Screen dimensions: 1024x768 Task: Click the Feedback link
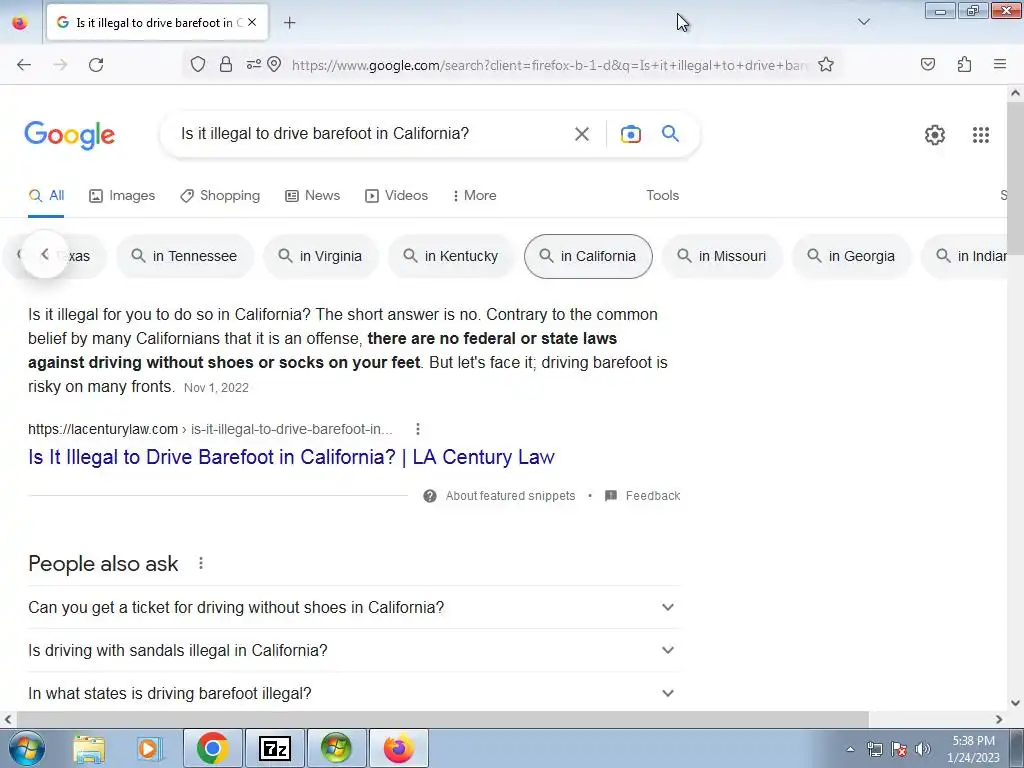tap(652, 496)
